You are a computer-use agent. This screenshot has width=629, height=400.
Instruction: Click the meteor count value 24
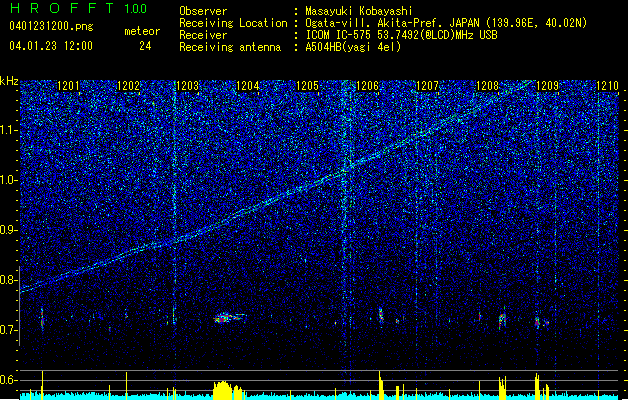click(x=145, y=46)
